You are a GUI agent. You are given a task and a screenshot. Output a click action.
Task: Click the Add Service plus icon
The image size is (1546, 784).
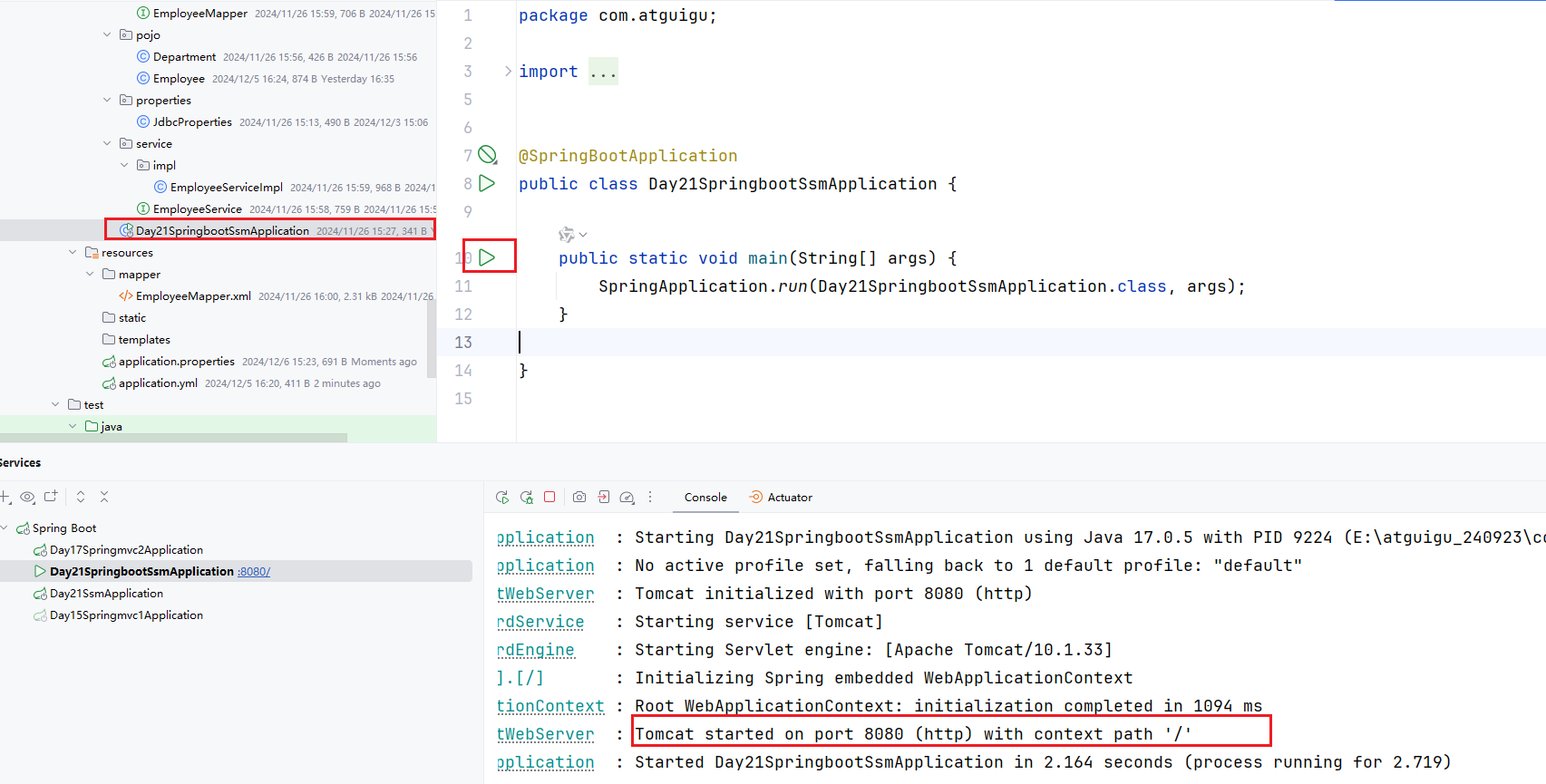[x=5, y=497]
